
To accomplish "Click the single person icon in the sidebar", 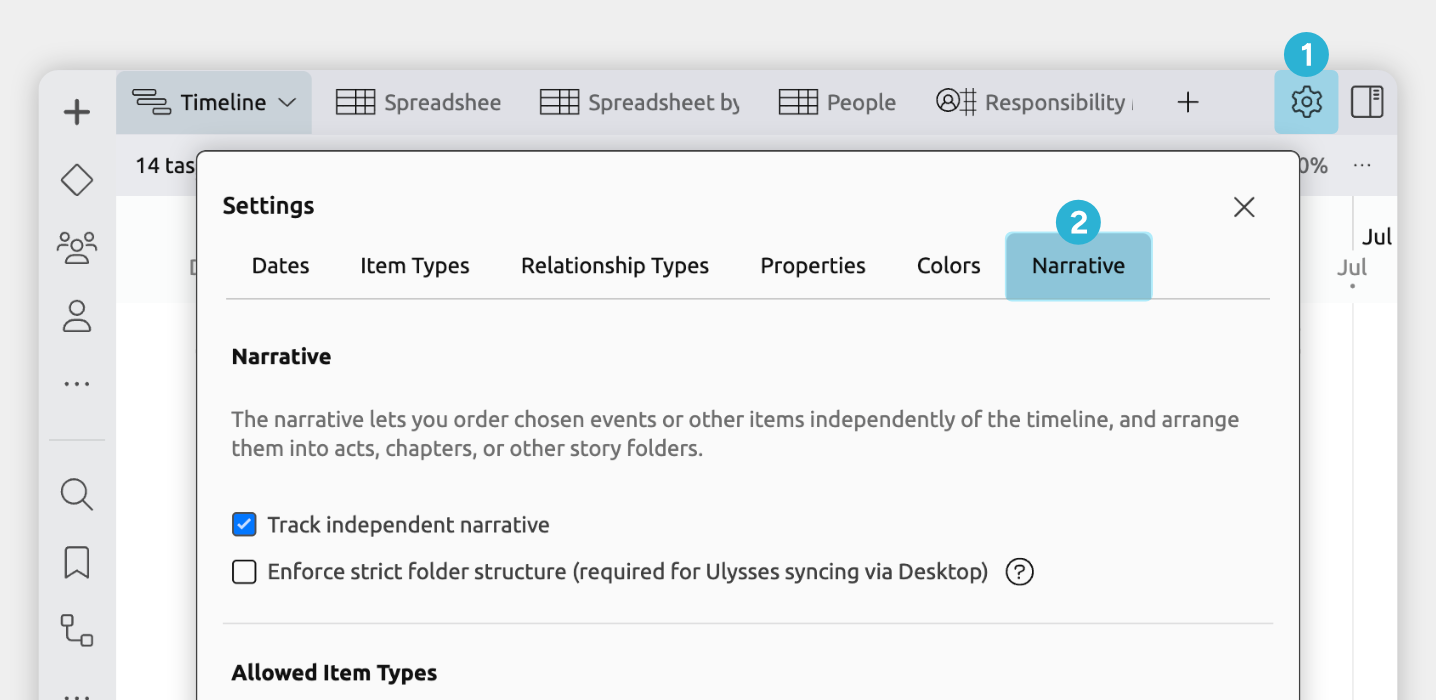I will 77,316.
